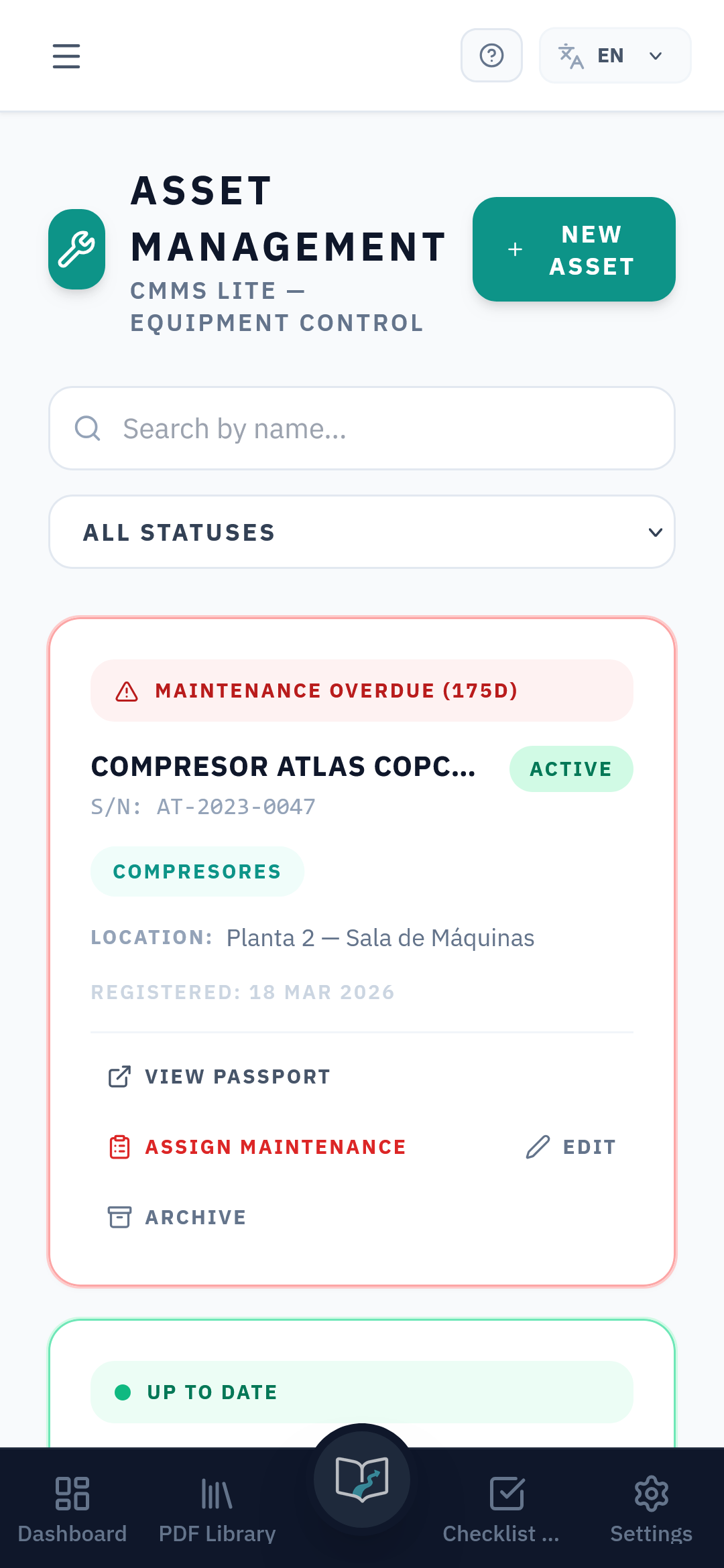Open the All Statuses dropdown

362,531
